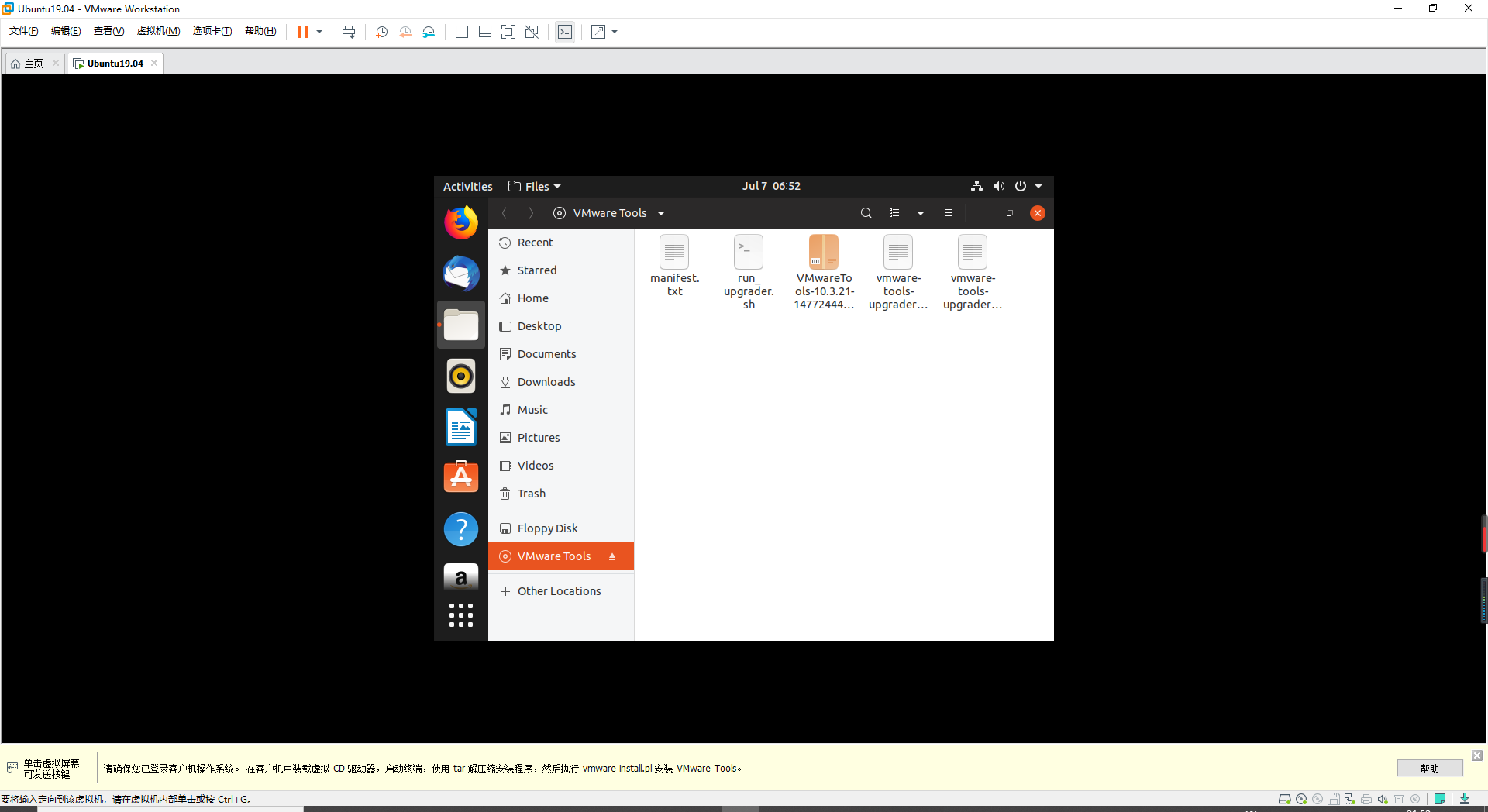The width and height of the screenshot is (1488, 812).
Task: Take a snapshot using the snapshot icon
Action: (x=382, y=32)
